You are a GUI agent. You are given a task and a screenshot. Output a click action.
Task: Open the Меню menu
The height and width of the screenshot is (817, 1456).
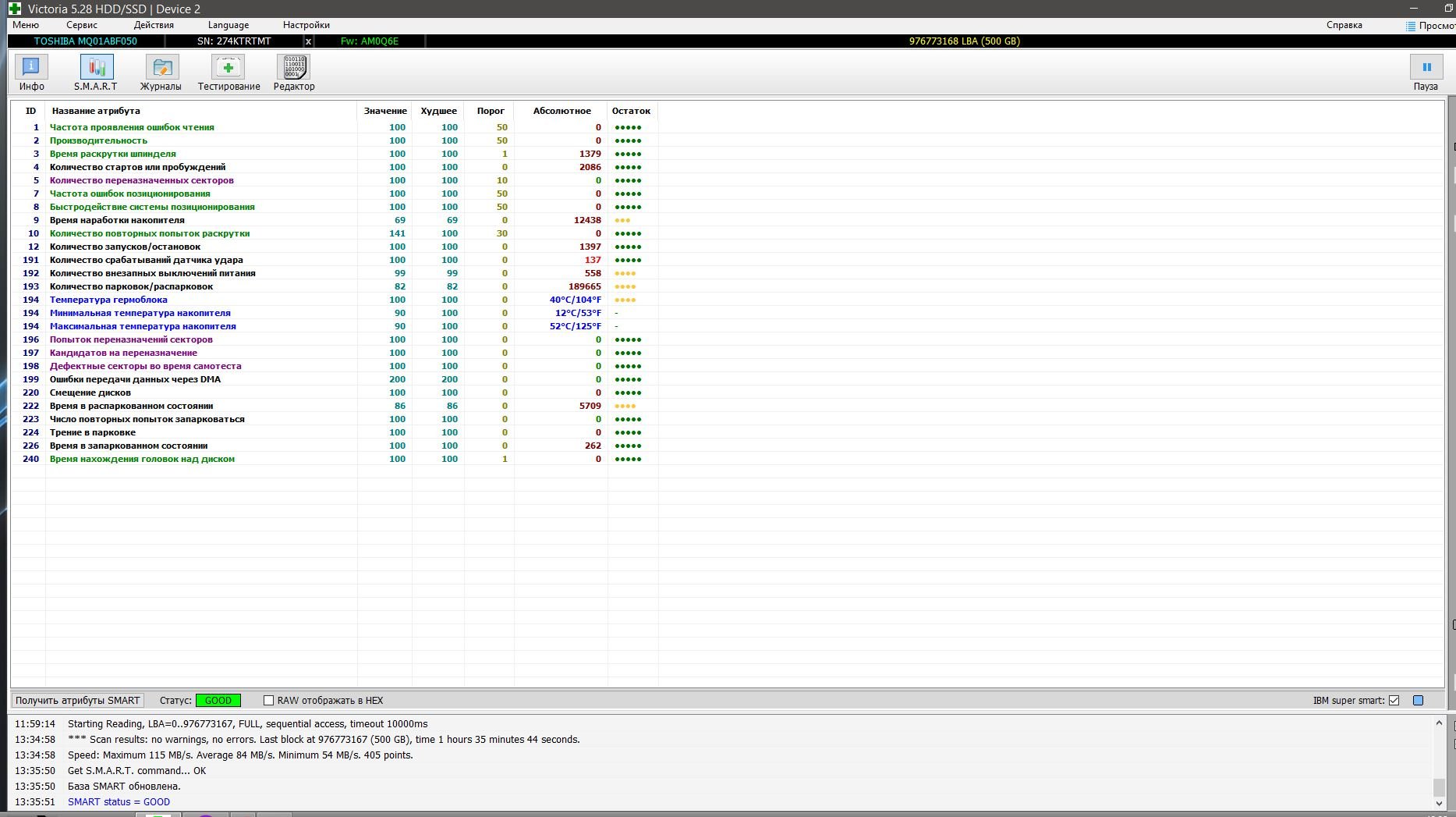(26, 25)
